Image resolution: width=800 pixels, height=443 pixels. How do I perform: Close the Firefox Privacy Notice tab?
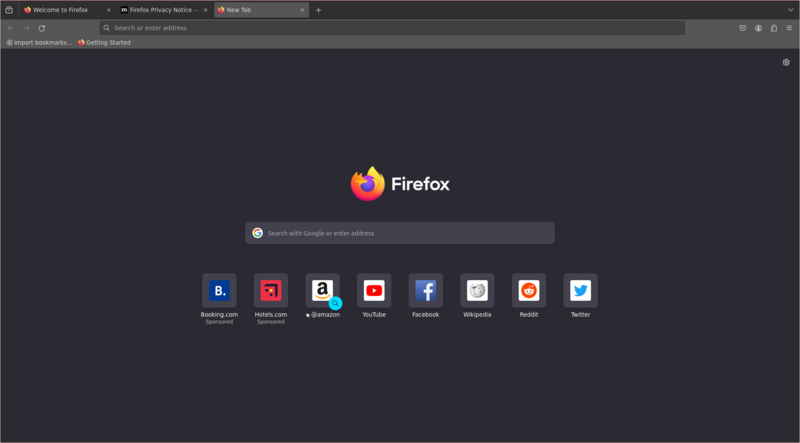[x=206, y=10]
